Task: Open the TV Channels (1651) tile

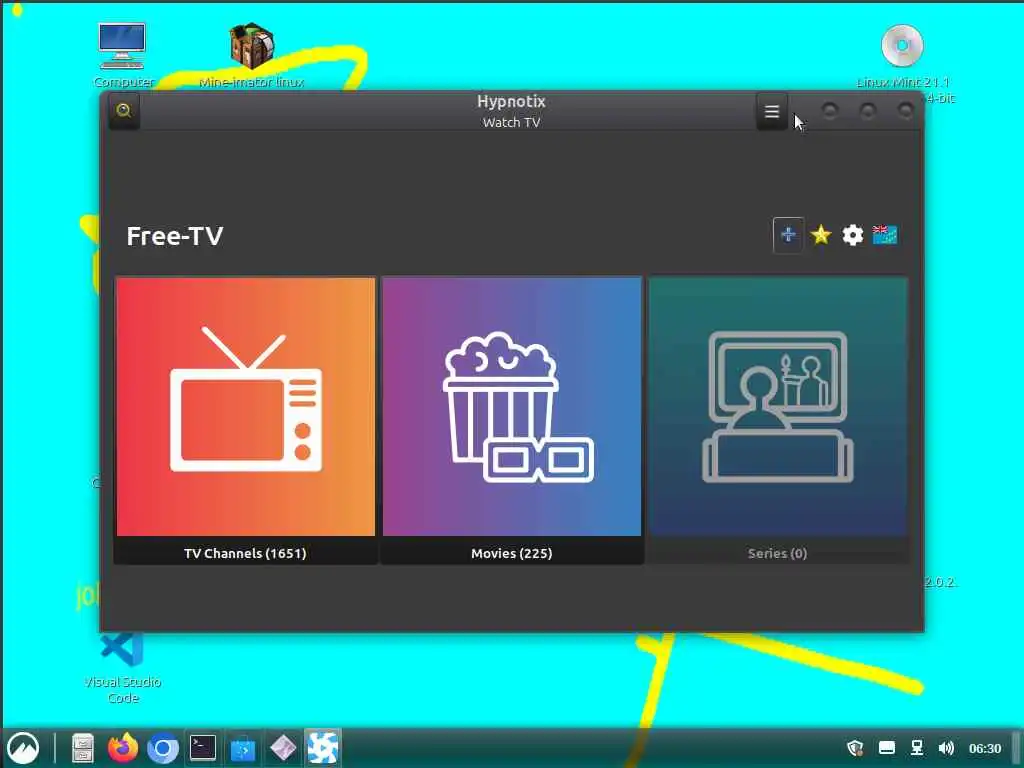Action: coord(246,420)
